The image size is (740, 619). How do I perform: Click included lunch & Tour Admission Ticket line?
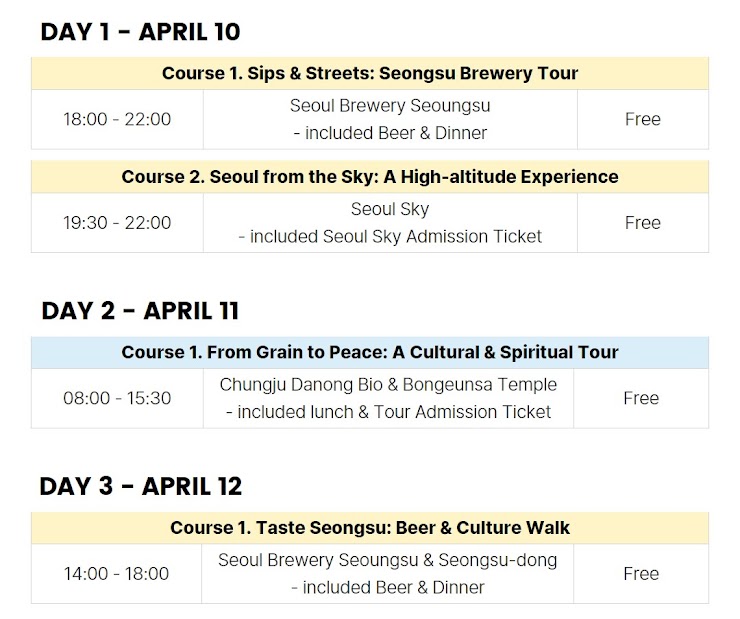[x=388, y=412]
